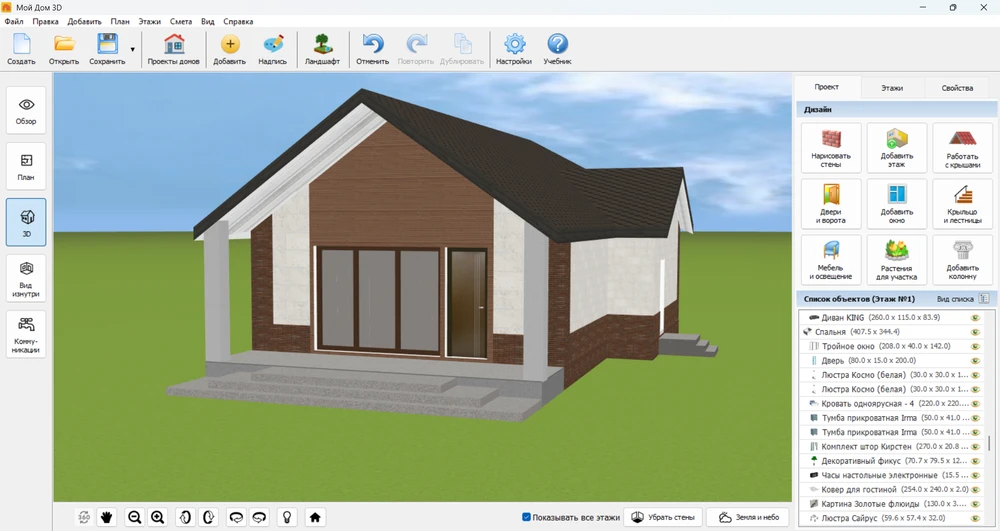Select the hand pan tool
Screen dimensions: 1000x531
click(x=107, y=517)
